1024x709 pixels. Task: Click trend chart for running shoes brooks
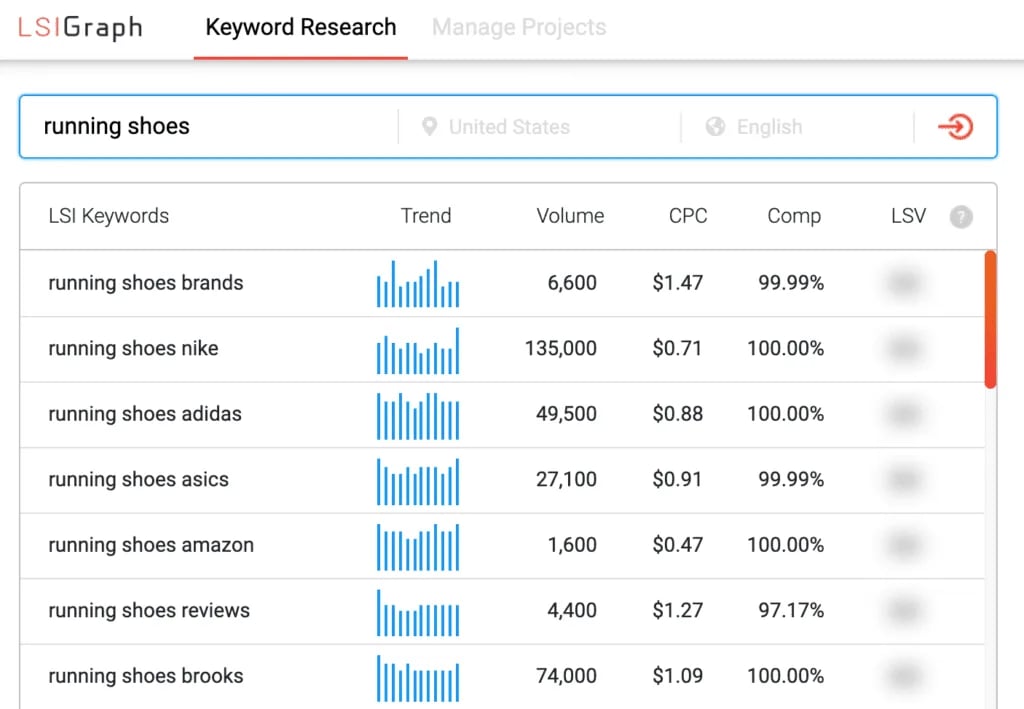pos(418,678)
